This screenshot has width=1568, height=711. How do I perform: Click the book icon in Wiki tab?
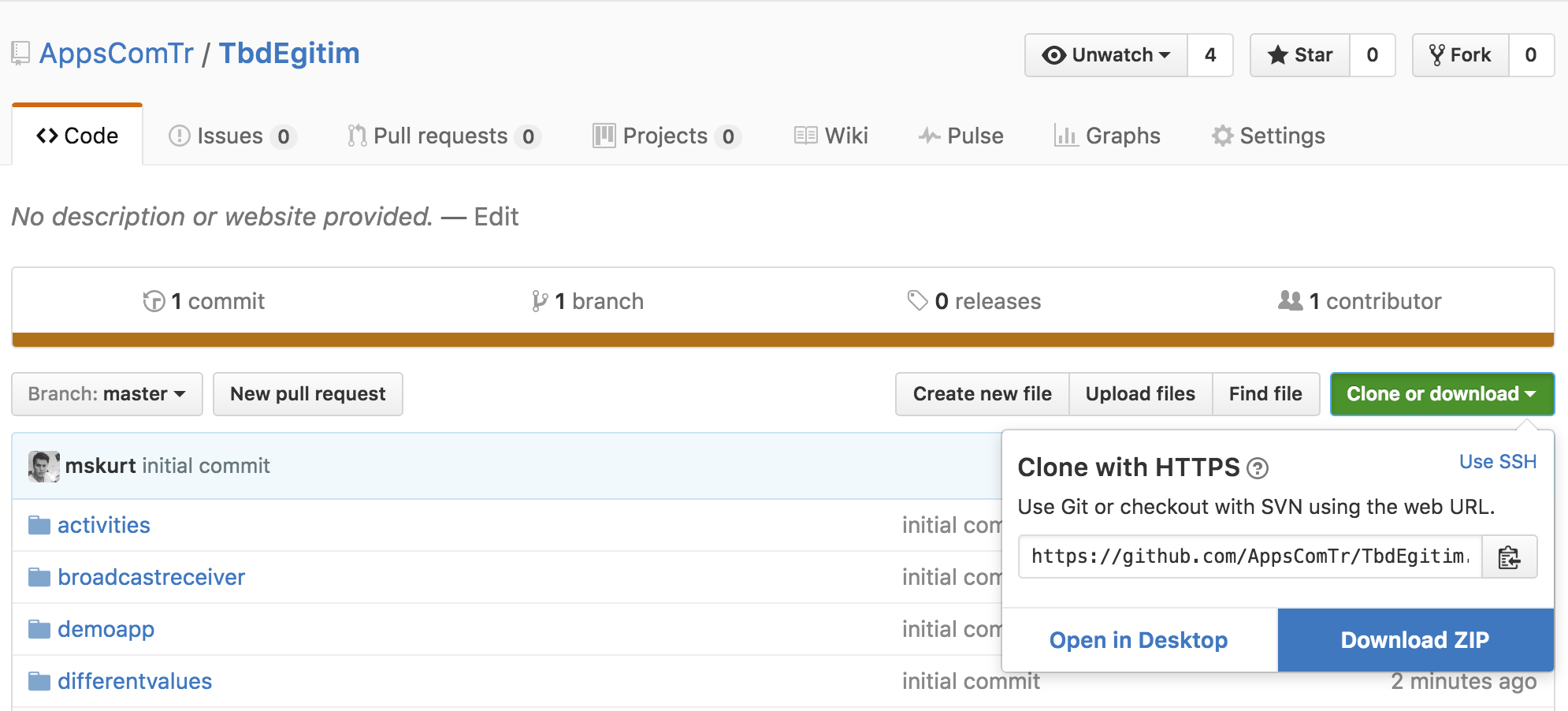805,136
